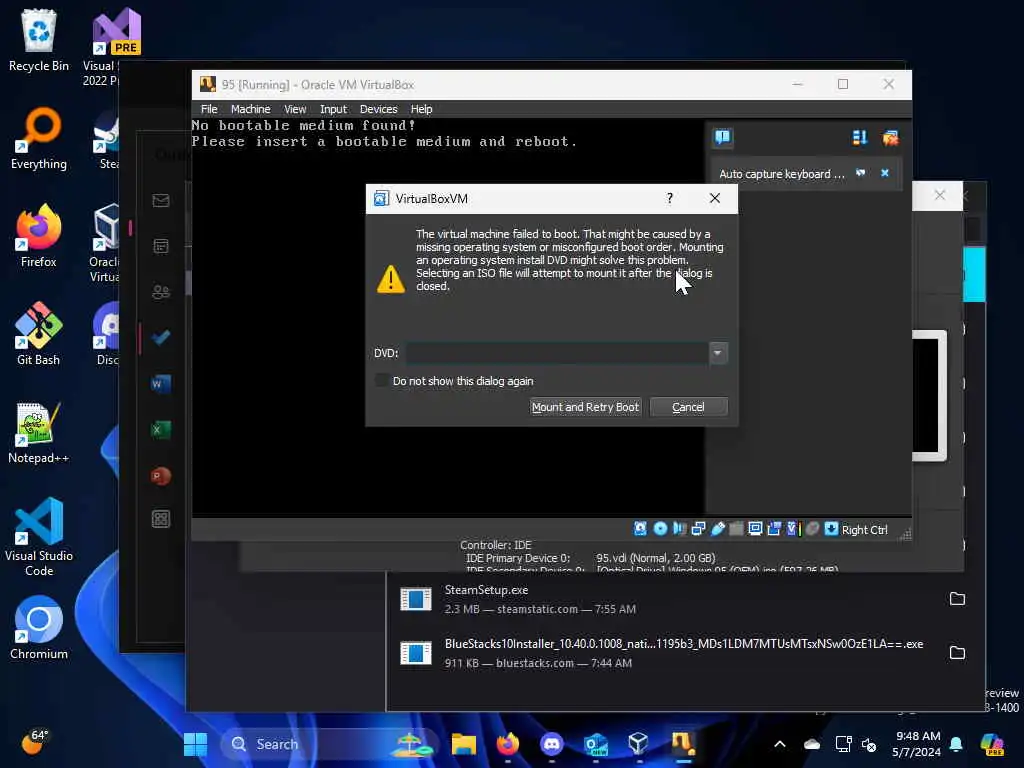
Task: Select the Git Bash desktop shortcut
Action: [39, 334]
